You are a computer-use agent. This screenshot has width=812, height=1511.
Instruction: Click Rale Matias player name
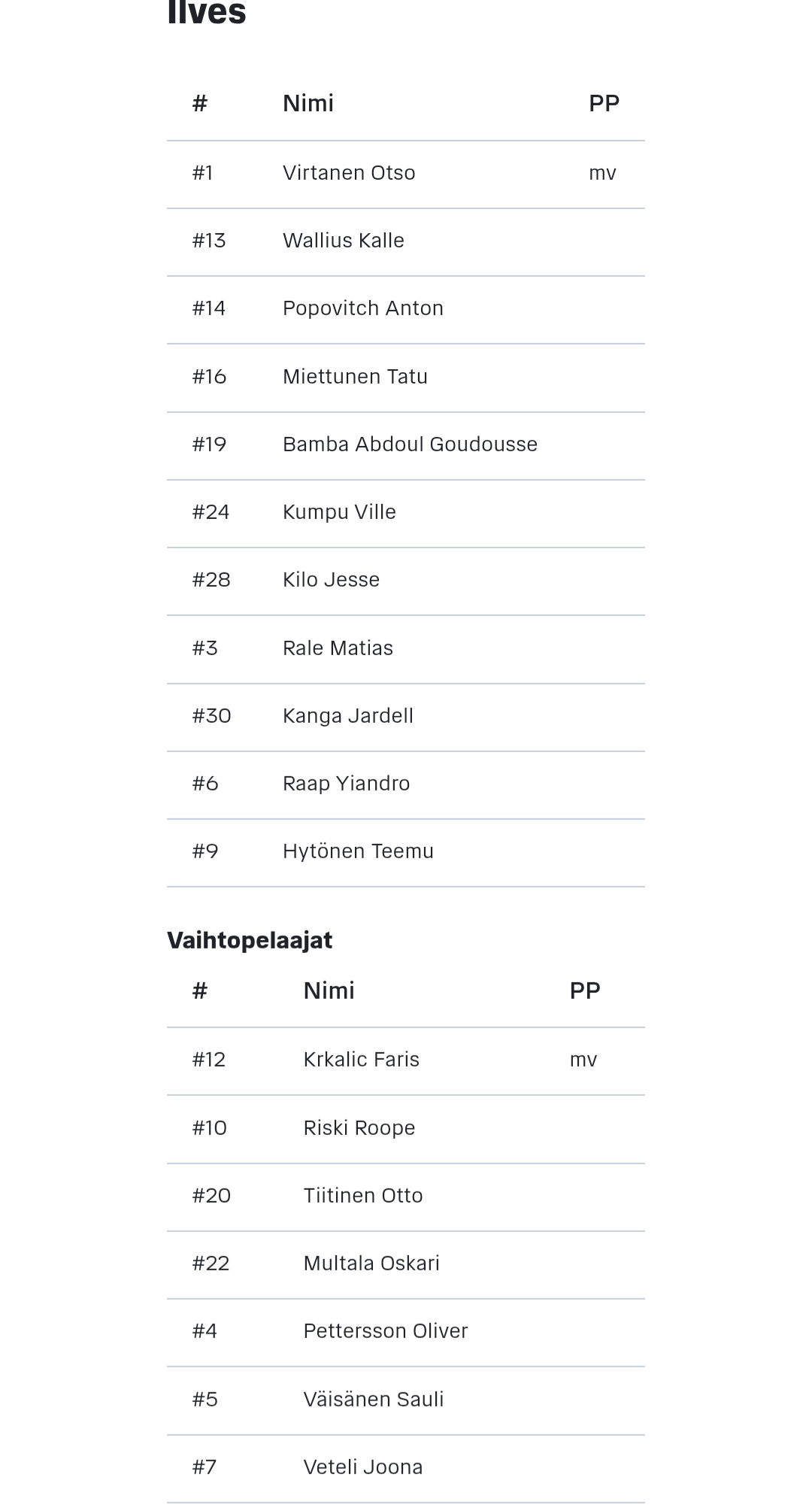tap(338, 648)
